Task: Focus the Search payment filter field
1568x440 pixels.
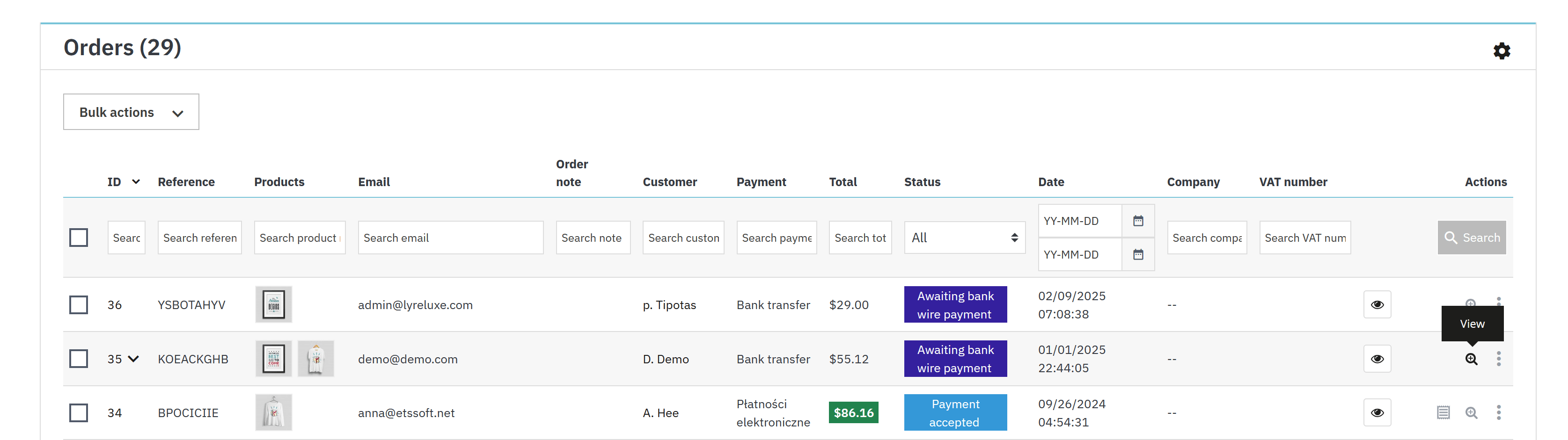Action: [x=777, y=238]
